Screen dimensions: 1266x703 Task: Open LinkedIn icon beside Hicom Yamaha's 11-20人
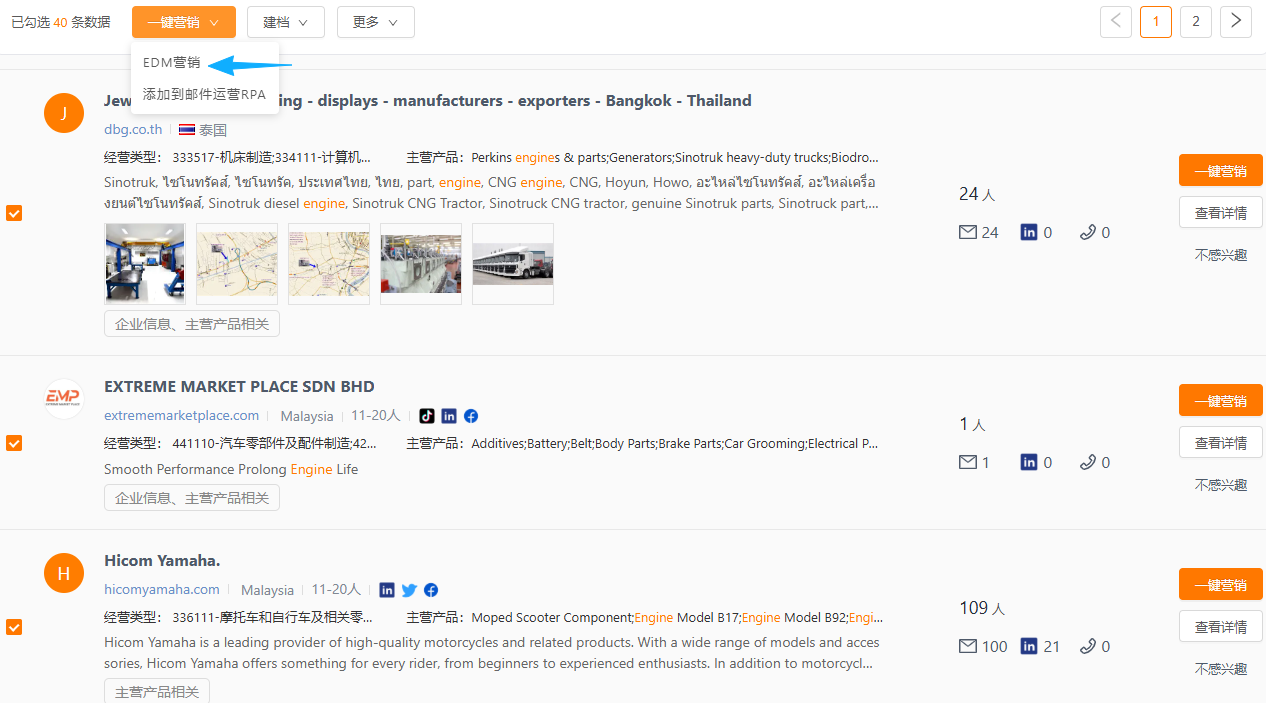pyautogui.click(x=387, y=590)
